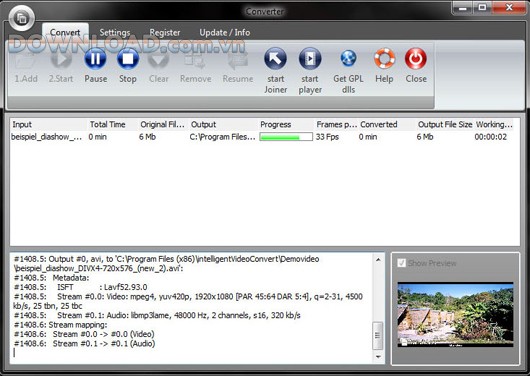Click the Output column header
The image size is (530, 376).
(223, 124)
